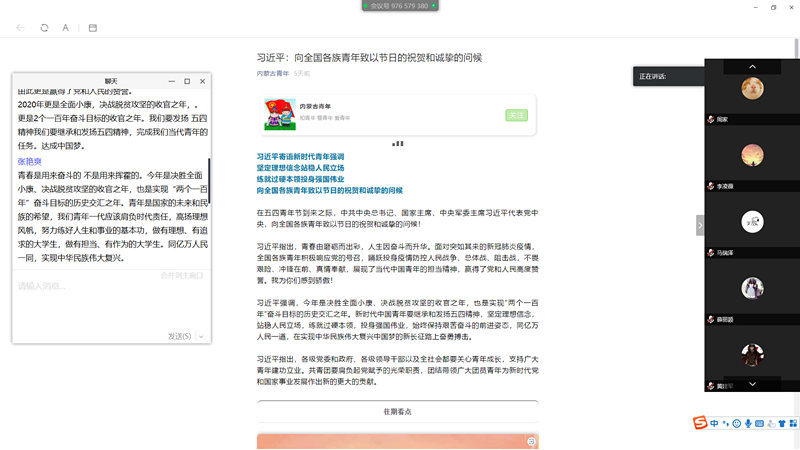The image size is (800, 450).
Task: Reload the article with the refresh icon
Action: [44, 28]
